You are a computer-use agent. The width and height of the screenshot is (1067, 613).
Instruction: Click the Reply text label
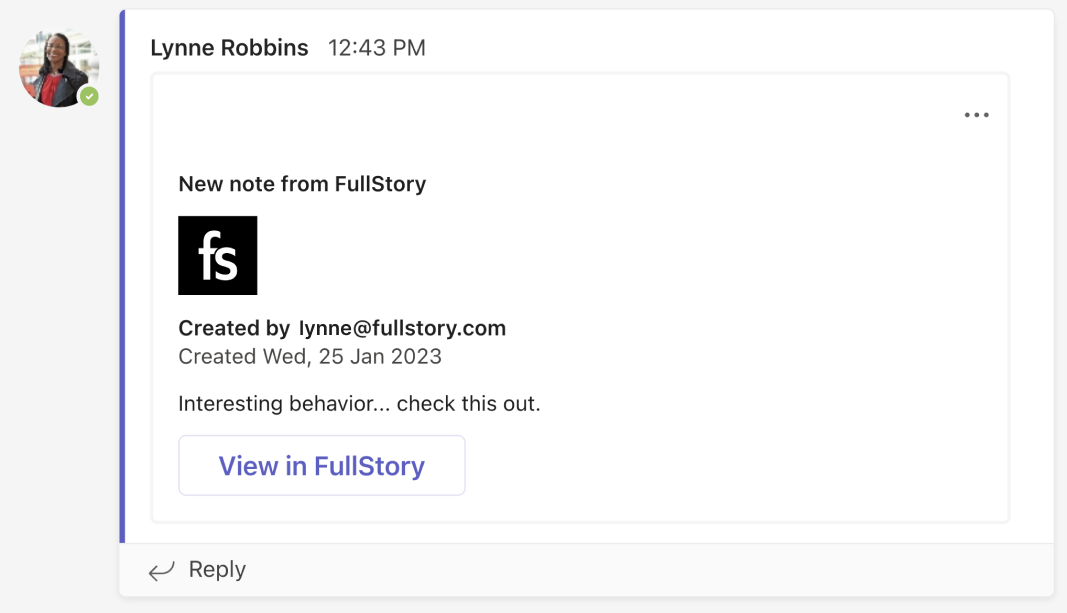click(x=217, y=569)
